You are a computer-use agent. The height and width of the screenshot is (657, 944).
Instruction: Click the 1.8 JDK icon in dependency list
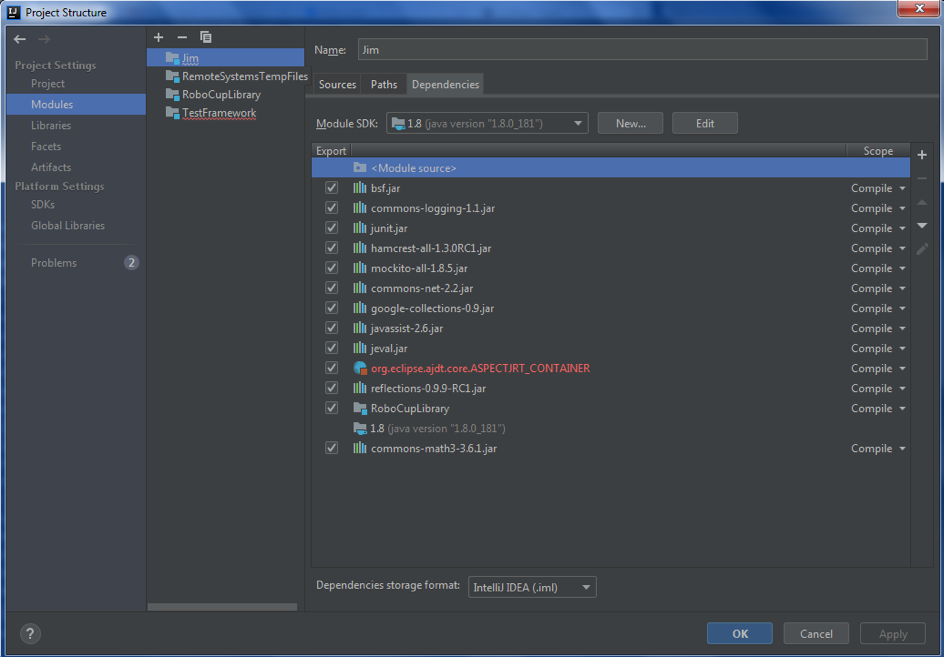point(360,428)
